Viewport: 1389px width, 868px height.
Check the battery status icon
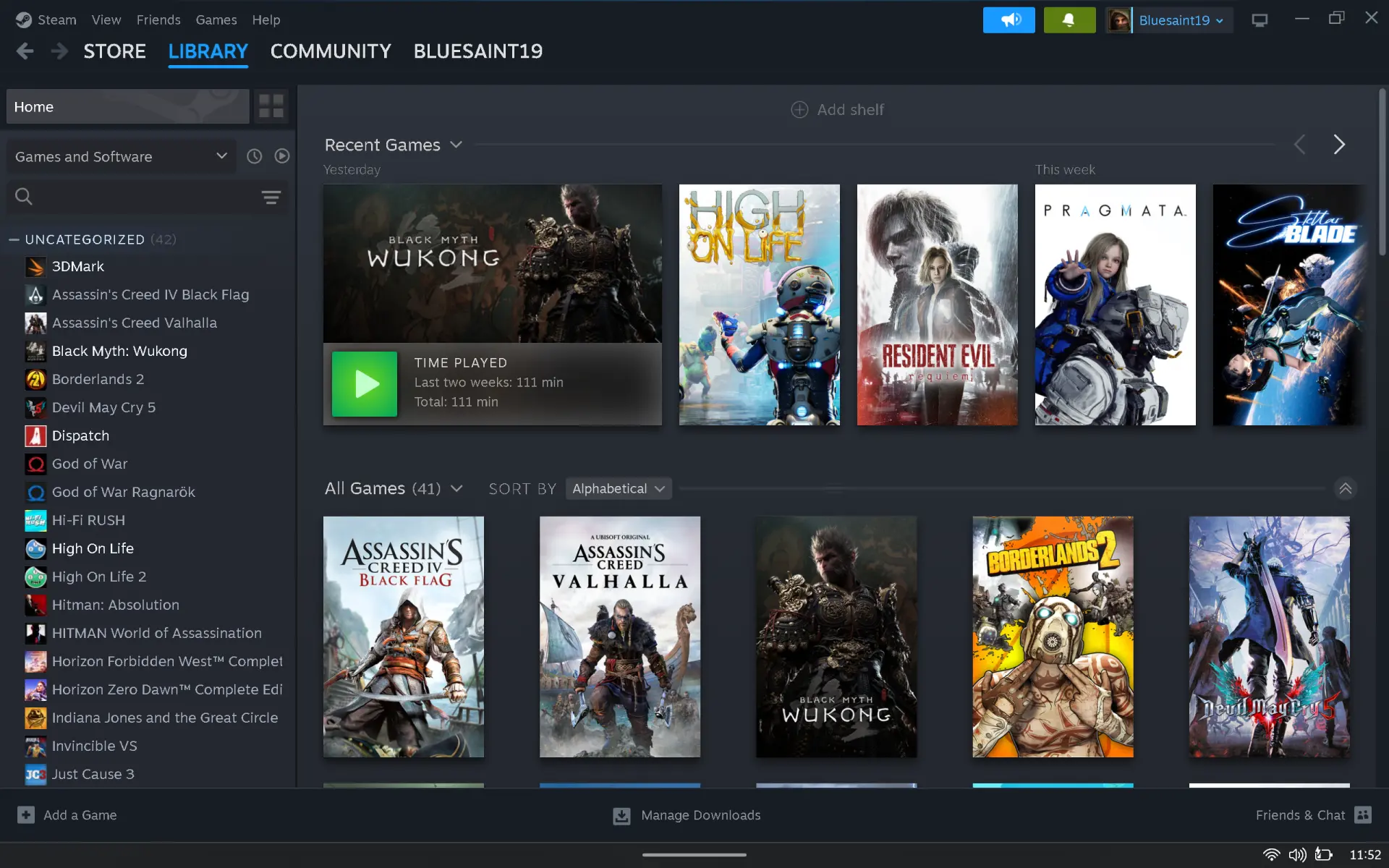(x=1323, y=855)
